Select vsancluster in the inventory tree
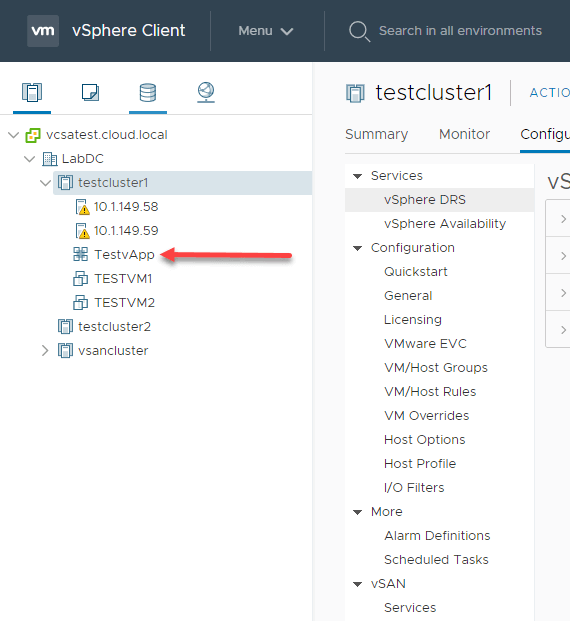This screenshot has width=570, height=621. [113, 351]
